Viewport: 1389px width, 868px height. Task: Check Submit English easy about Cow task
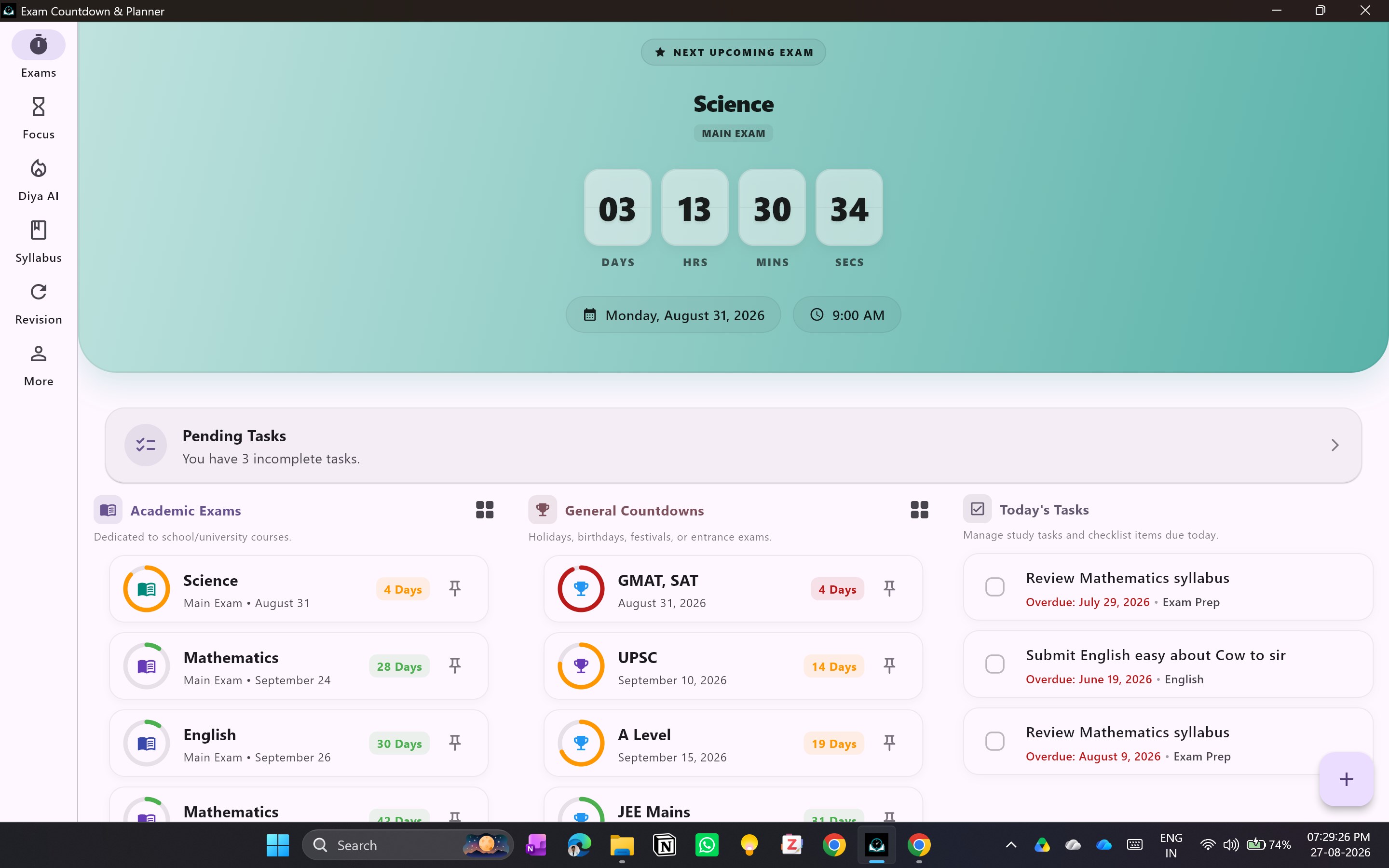[994, 664]
